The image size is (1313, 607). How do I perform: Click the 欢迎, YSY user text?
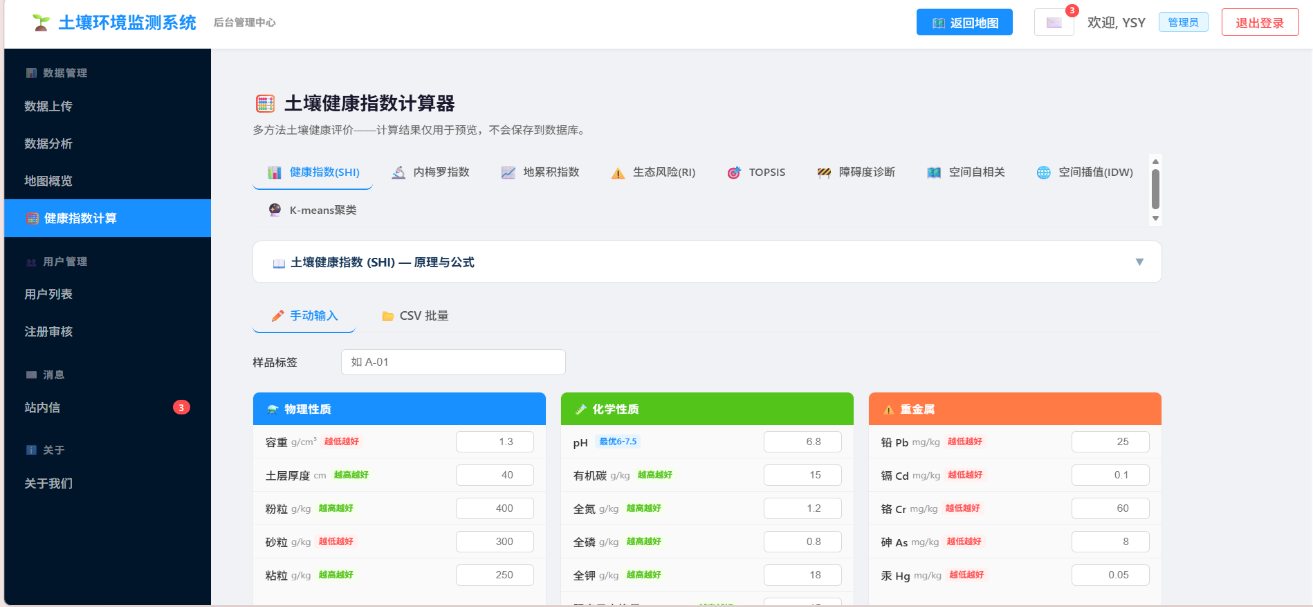(x=1116, y=22)
